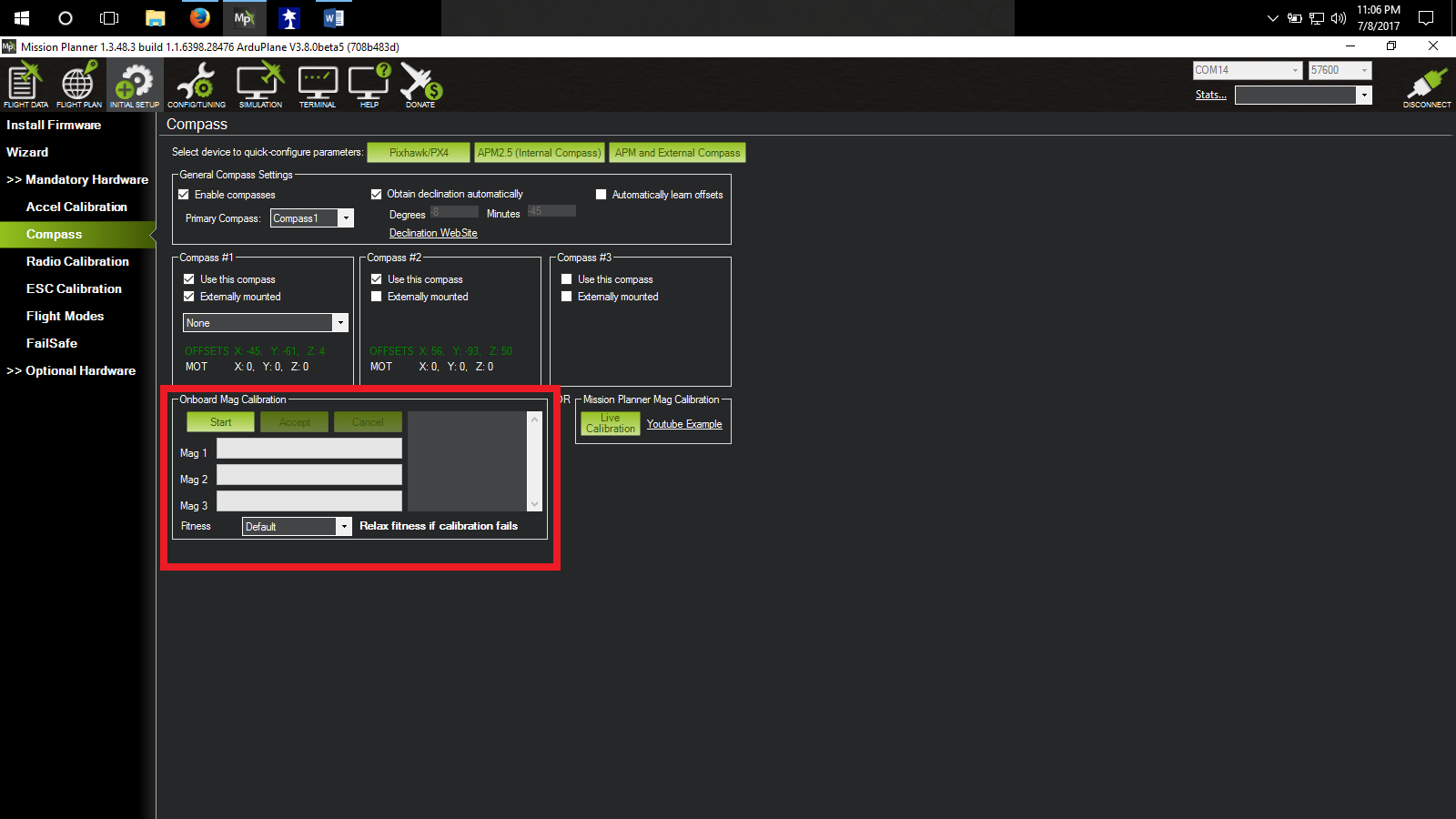Viewport: 1456px width, 819px height.
Task: Click the calibration log scrollbar down arrow
Action: point(535,504)
